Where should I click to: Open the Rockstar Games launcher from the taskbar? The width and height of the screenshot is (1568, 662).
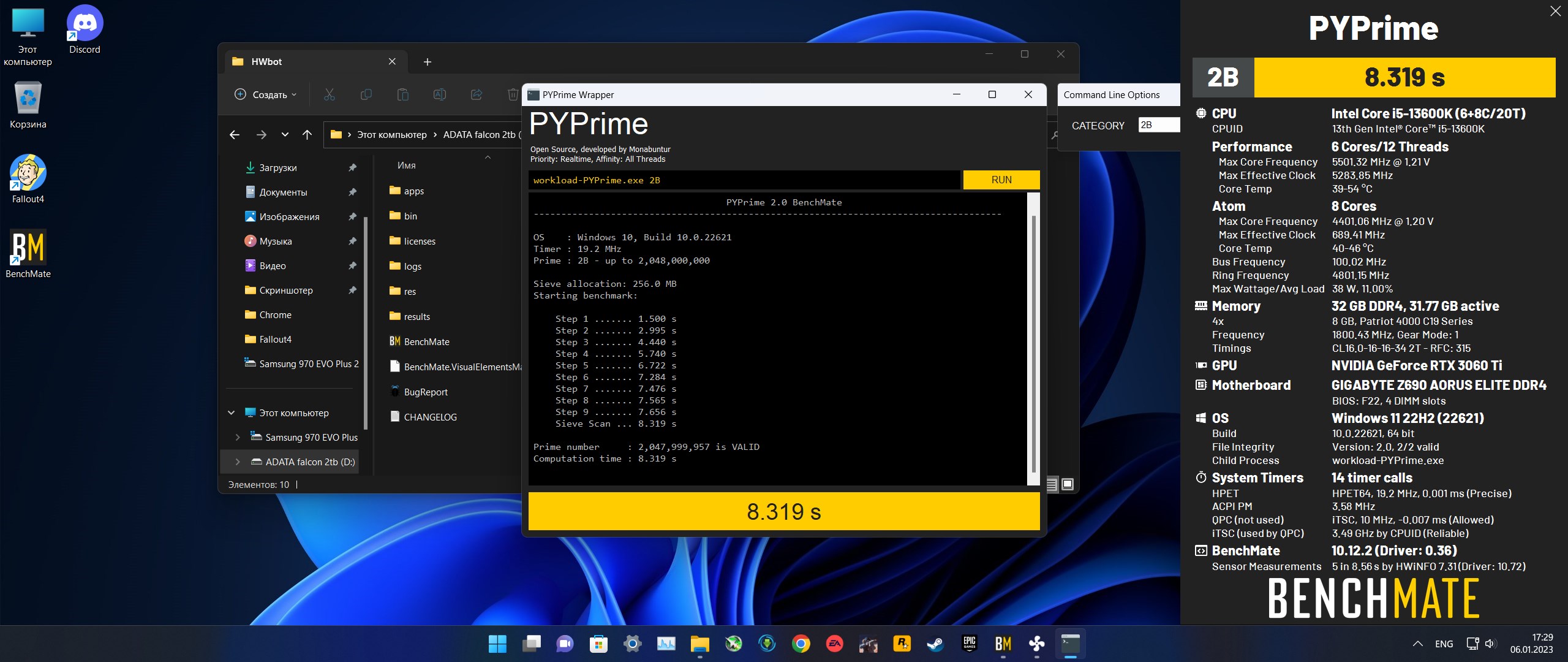point(902,644)
